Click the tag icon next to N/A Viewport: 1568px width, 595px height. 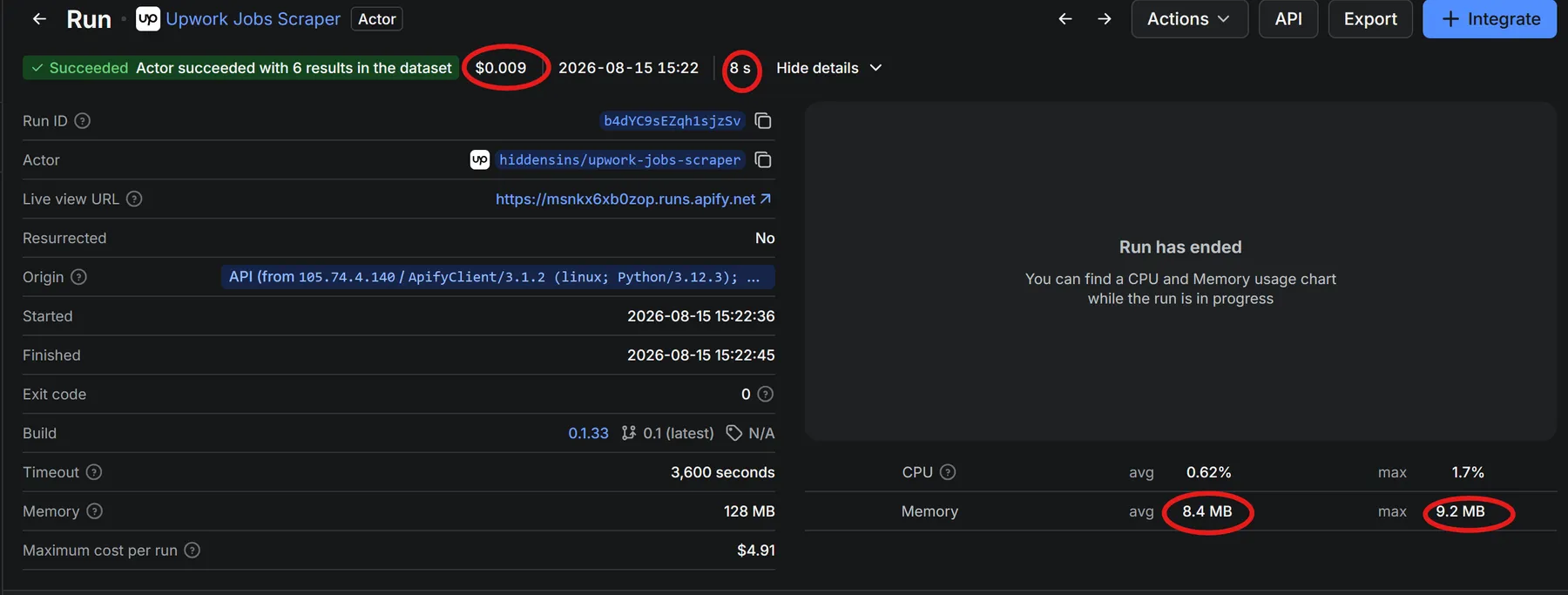coord(734,433)
